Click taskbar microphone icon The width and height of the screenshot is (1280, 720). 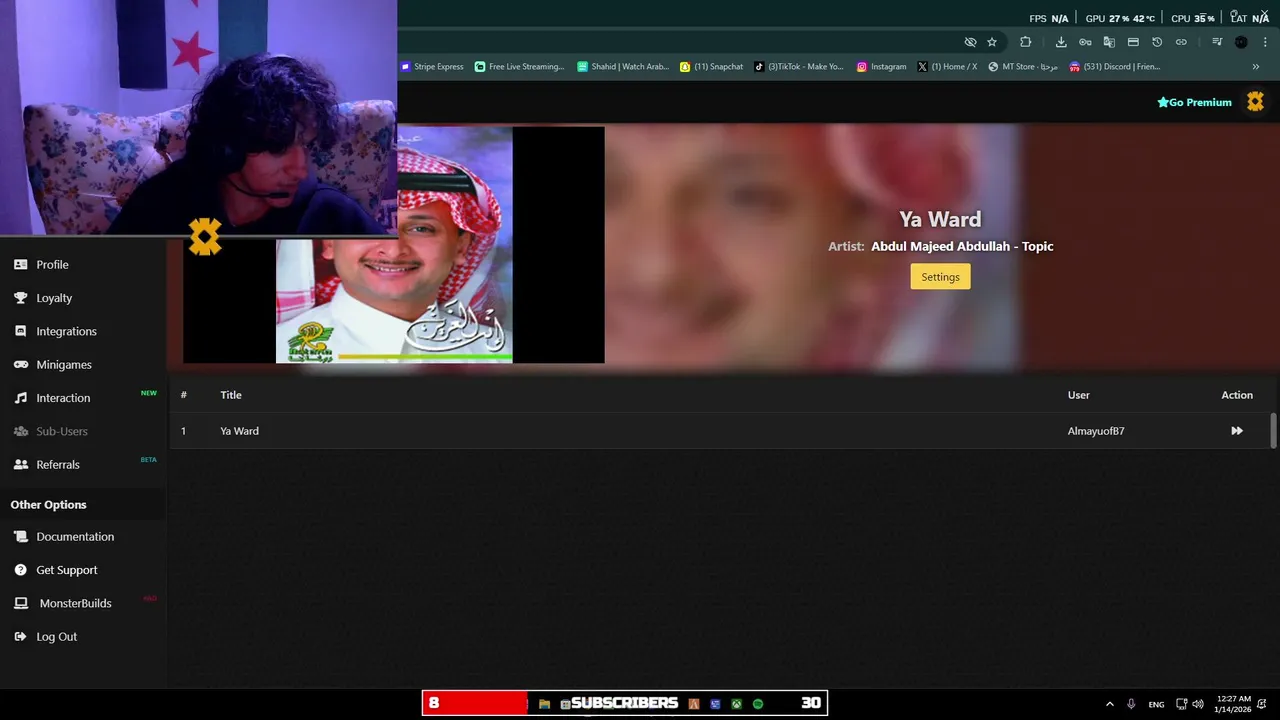[x=1131, y=704]
